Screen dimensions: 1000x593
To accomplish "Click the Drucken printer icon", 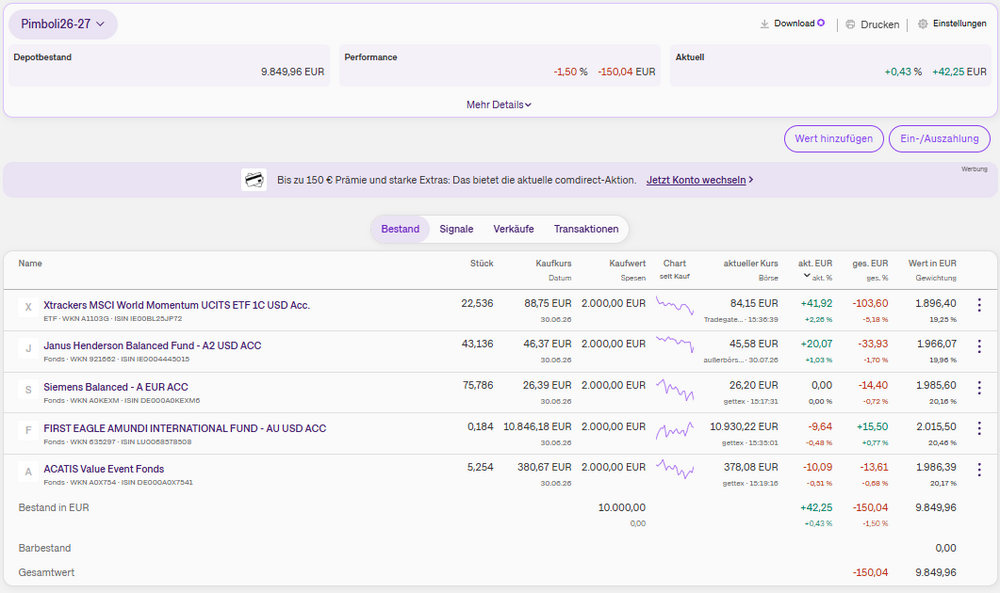I will (850, 24).
